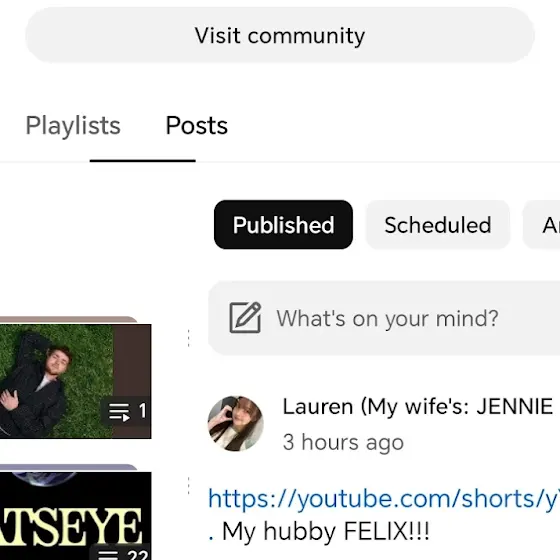560x560 pixels.
Task: Switch to the Playlists tab
Action: (x=73, y=126)
